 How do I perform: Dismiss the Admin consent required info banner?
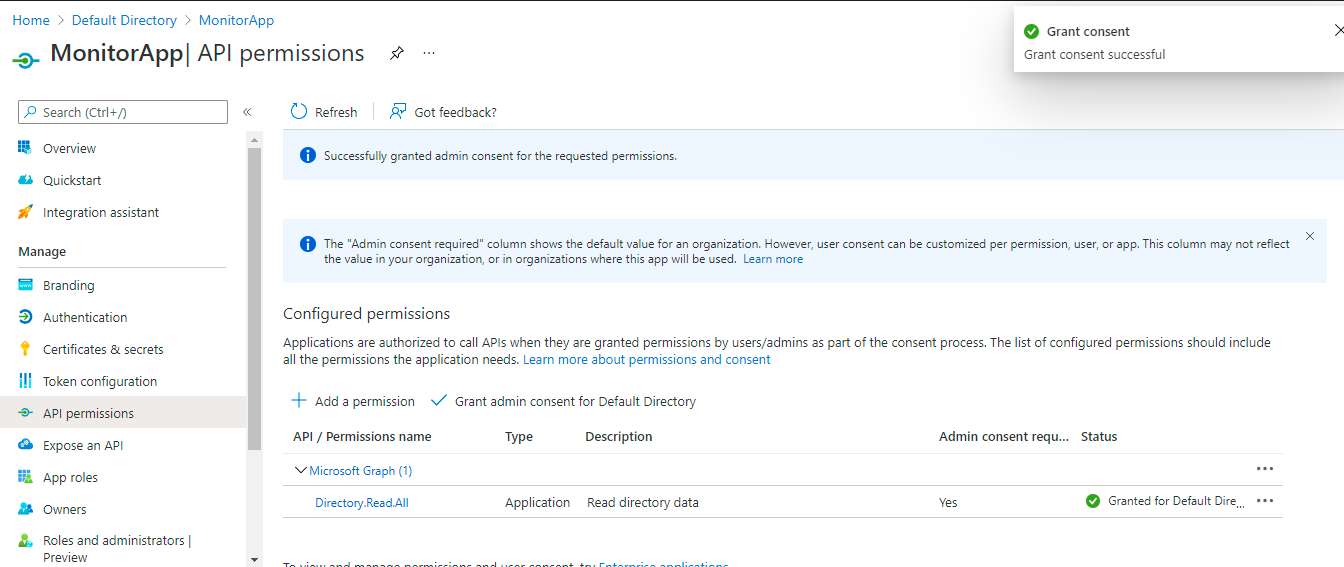click(x=1310, y=236)
